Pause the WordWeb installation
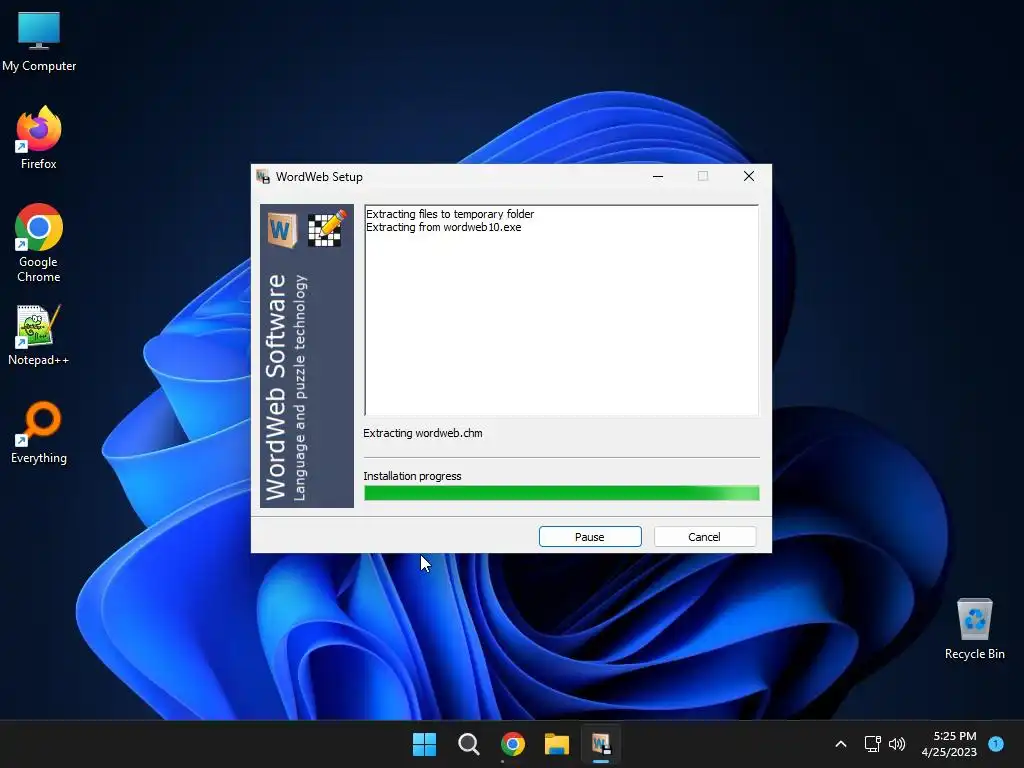 (x=590, y=537)
